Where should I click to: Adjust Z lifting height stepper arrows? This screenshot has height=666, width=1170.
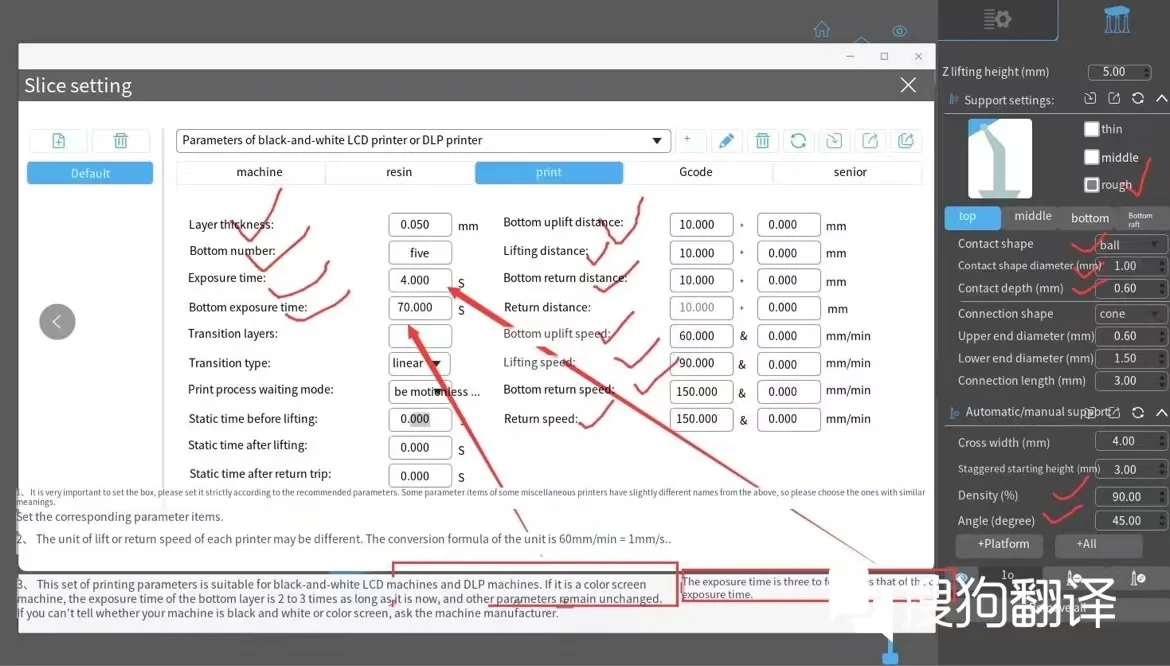click(1147, 72)
